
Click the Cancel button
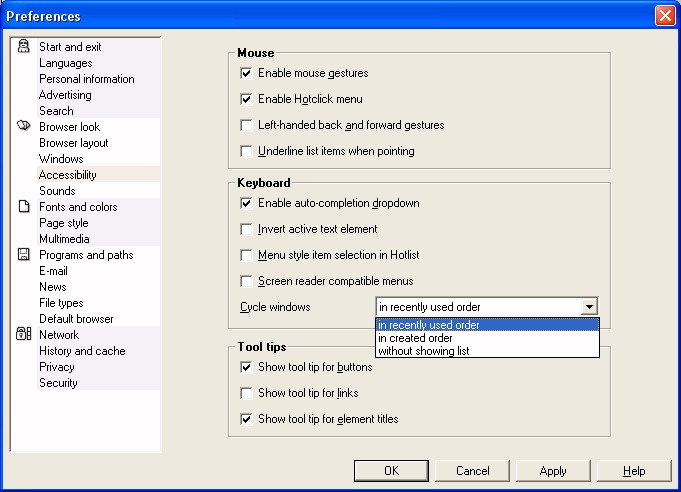[x=472, y=471]
